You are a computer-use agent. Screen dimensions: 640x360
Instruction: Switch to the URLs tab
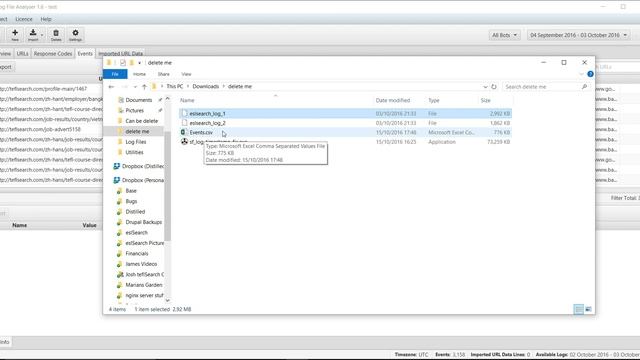22,53
